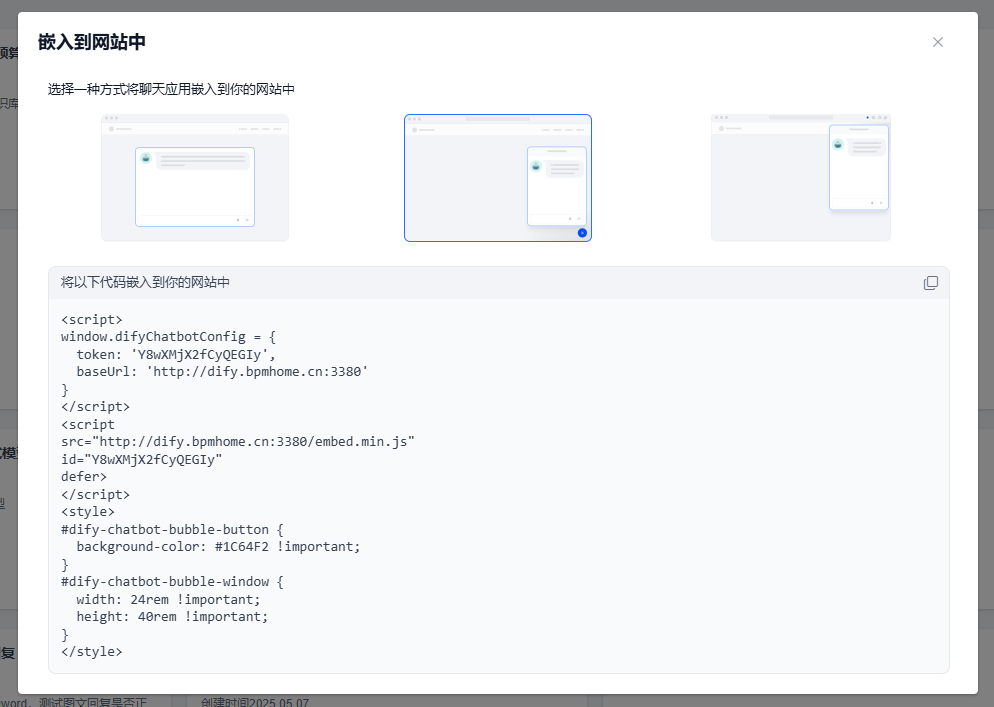994x707 pixels.
Task: Click the token line 'Y8wXMjX2fCyQEGIy' in code
Action: pyautogui.click(x=176, y=354)
